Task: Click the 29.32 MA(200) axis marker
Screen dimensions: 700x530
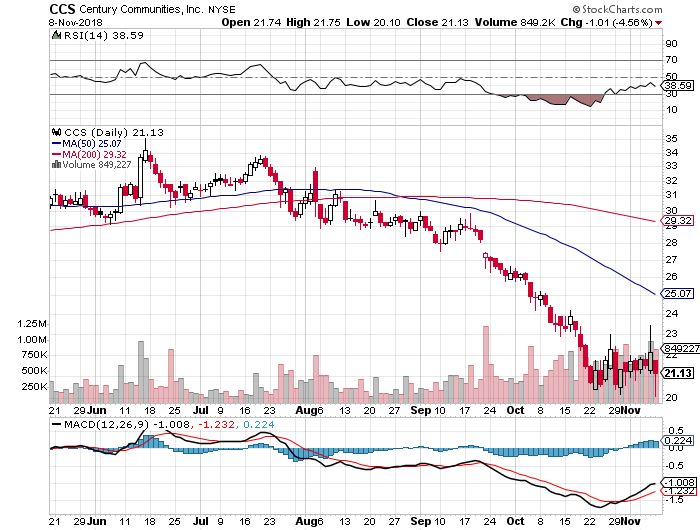Action: [x=677, y=221]
